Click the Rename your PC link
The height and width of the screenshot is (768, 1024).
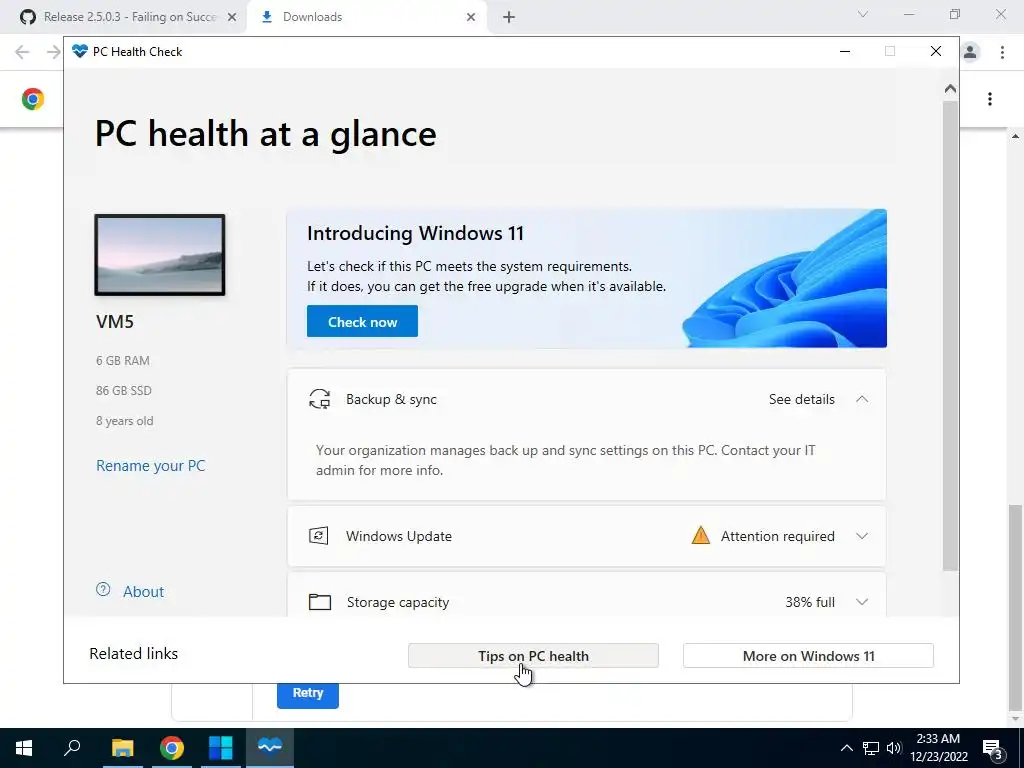coord(151,466)
